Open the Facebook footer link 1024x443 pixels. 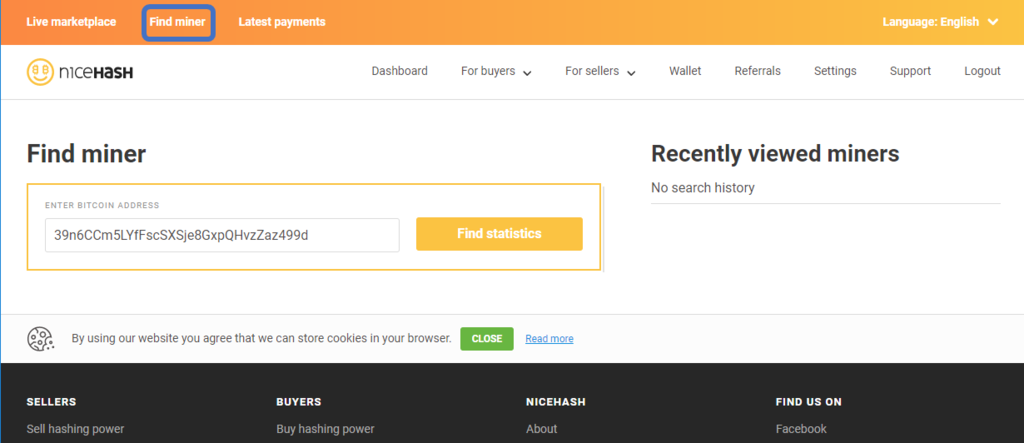point(801,429)
